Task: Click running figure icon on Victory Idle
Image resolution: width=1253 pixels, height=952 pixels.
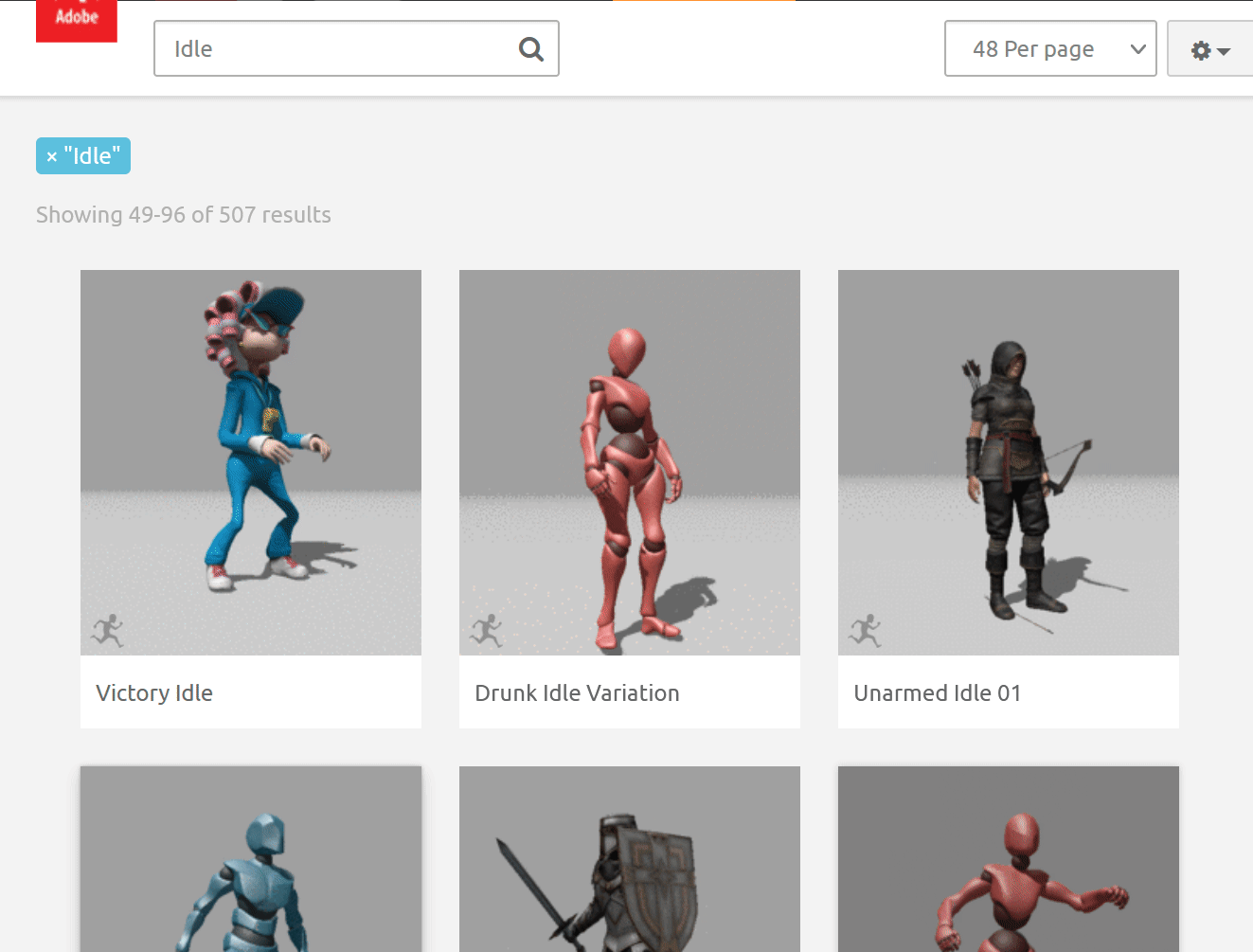Action: click(107, 630)
